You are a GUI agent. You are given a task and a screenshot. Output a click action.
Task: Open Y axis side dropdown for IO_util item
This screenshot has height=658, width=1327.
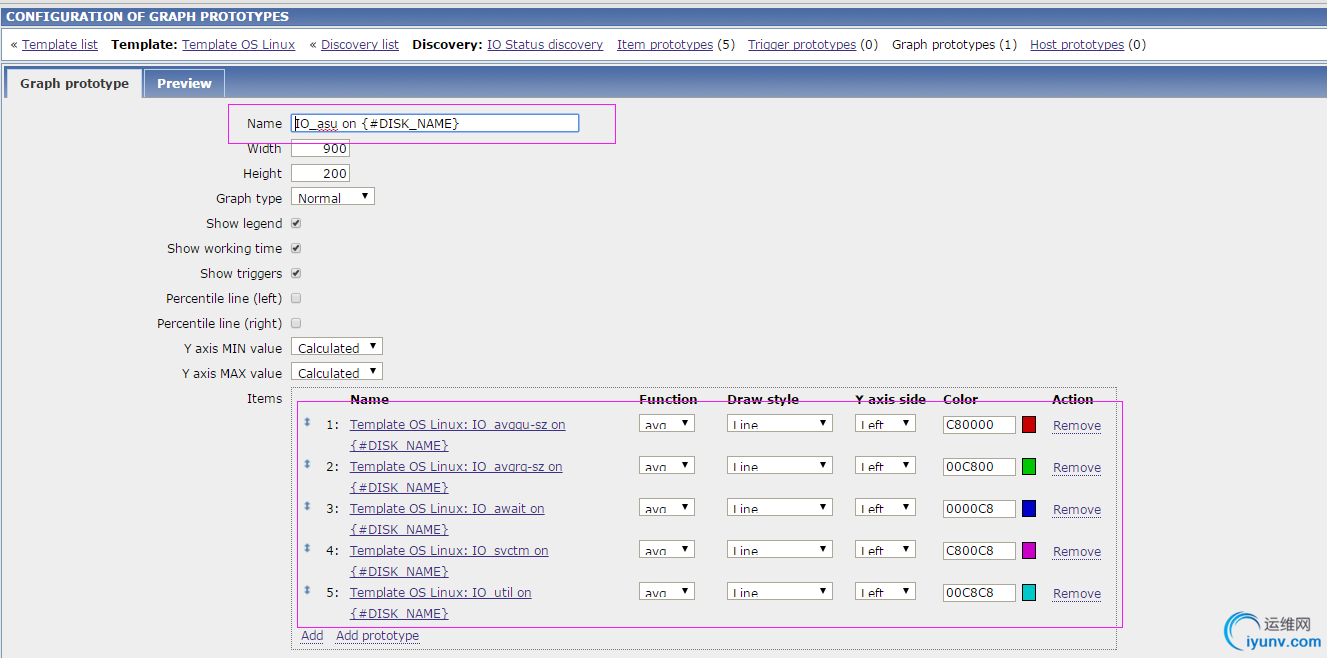pyautogui.click(x=885, y=592)
